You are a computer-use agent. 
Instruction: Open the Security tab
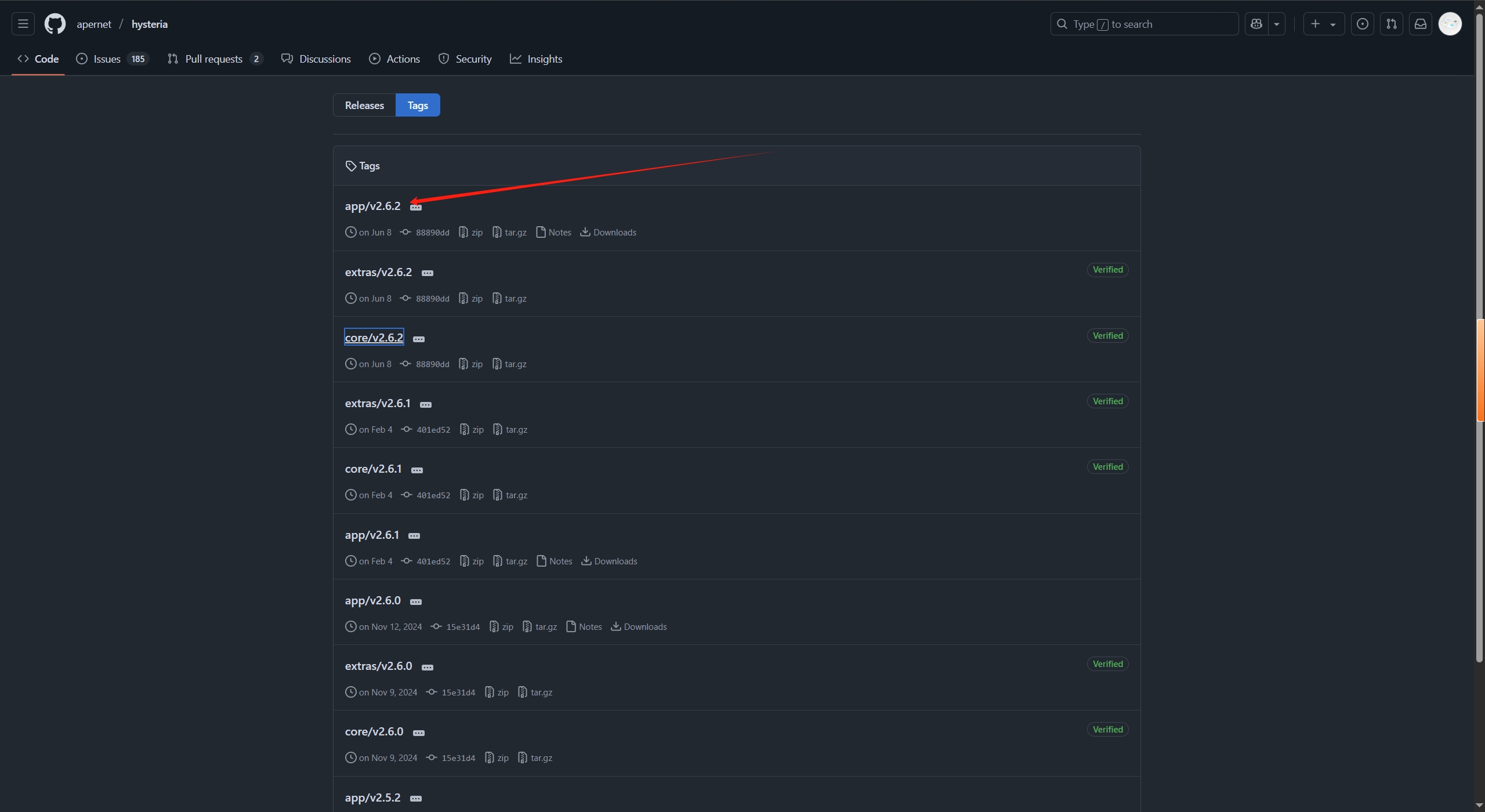(465, 59)
